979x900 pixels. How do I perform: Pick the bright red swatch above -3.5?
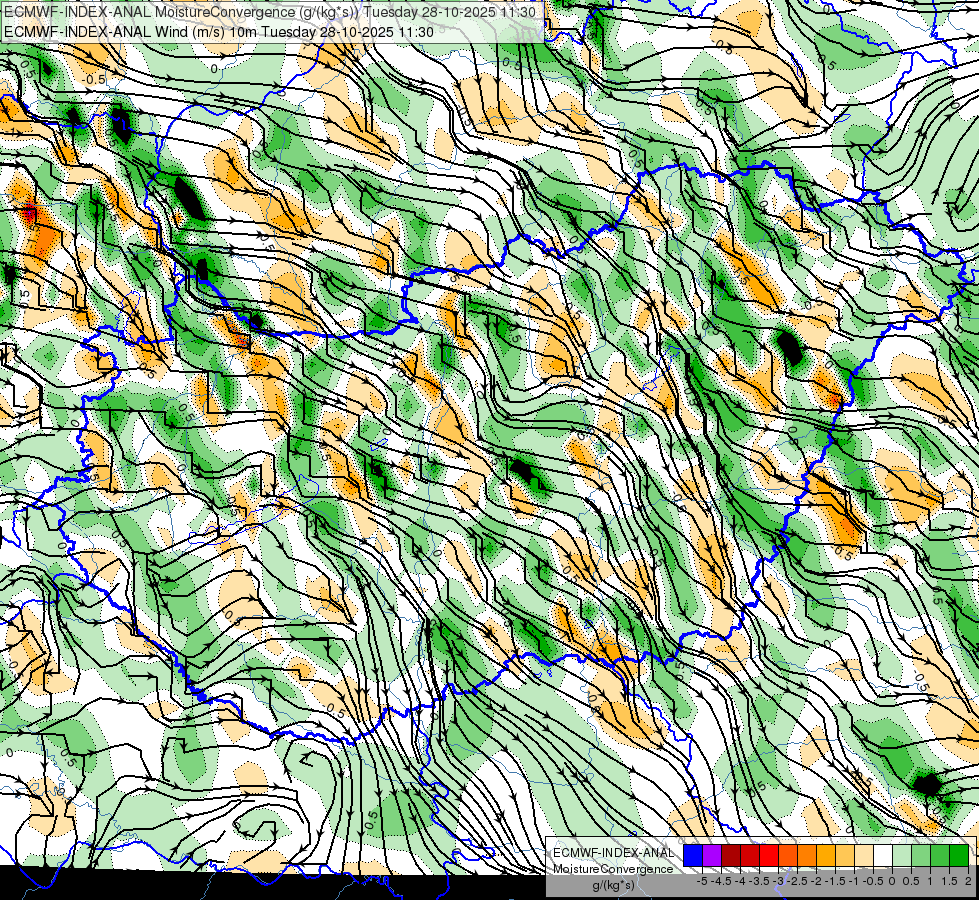click(x=769, y=855)
